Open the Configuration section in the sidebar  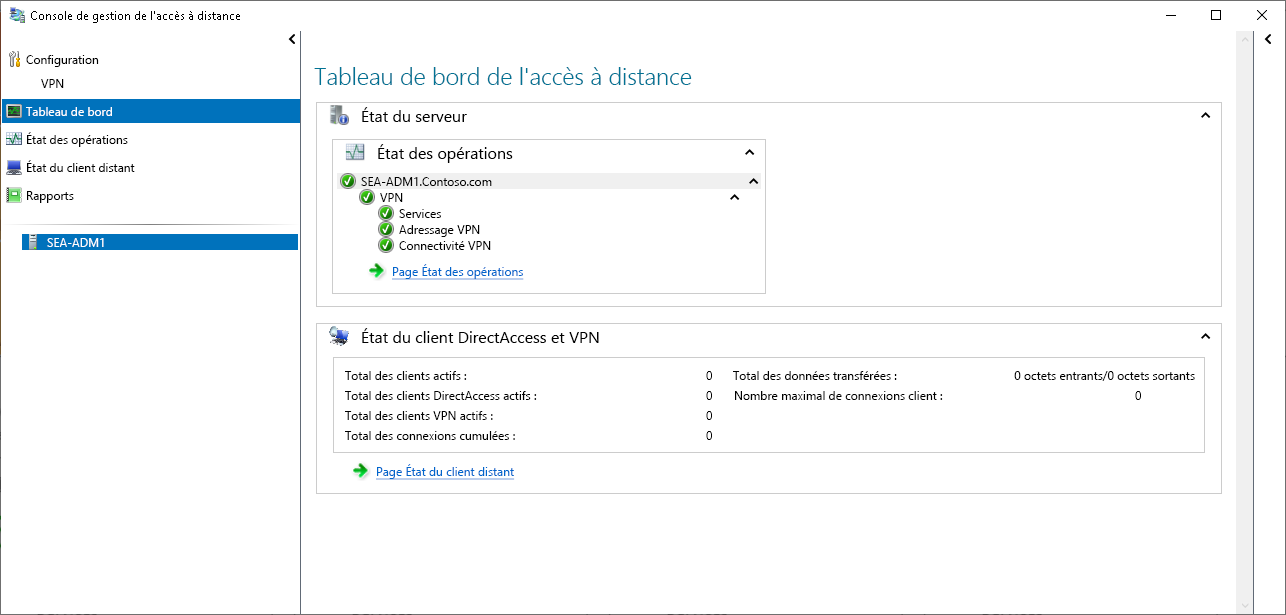click(x=63, y=59)
